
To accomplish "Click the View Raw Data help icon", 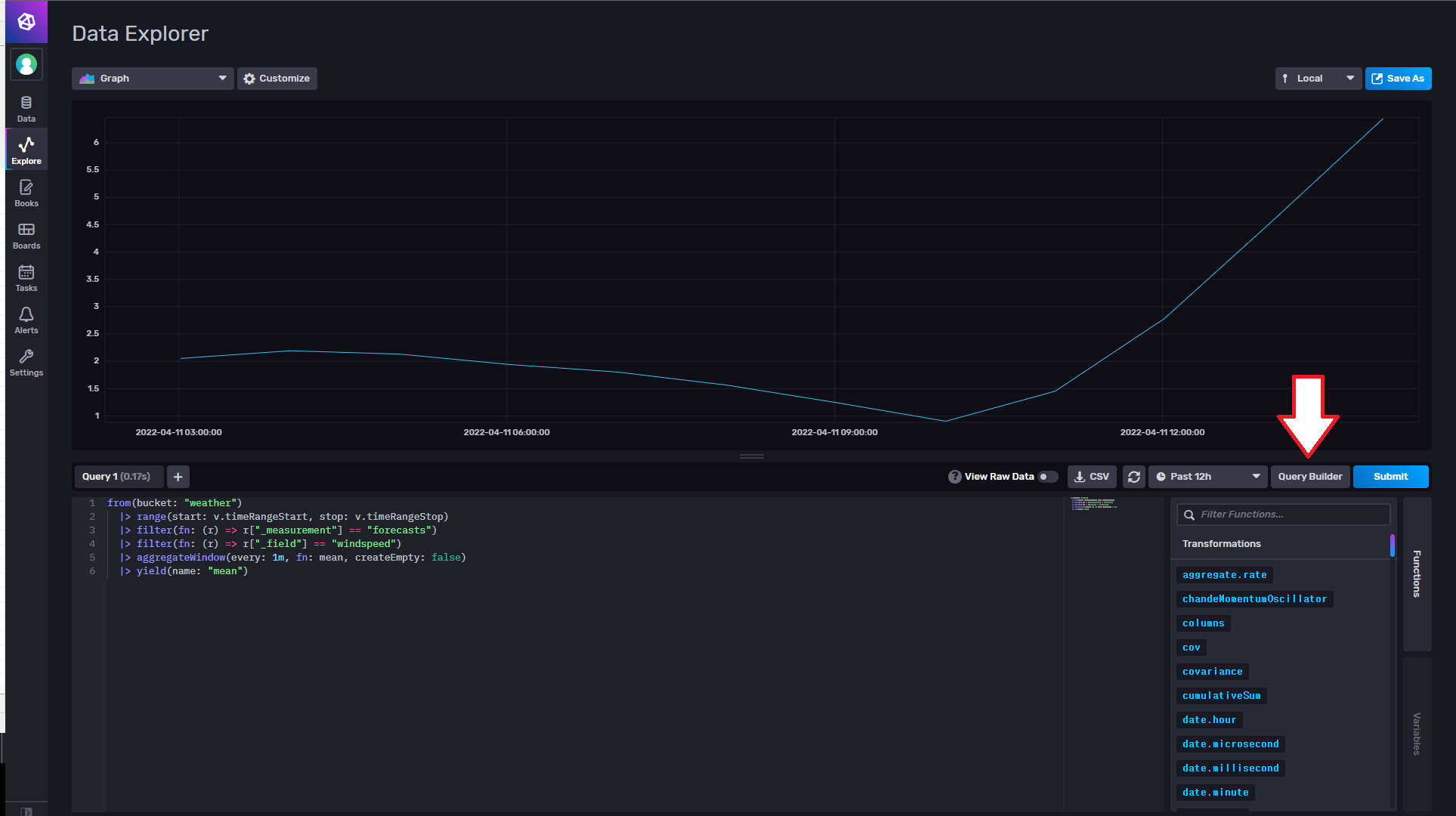I will click(955, 477).
